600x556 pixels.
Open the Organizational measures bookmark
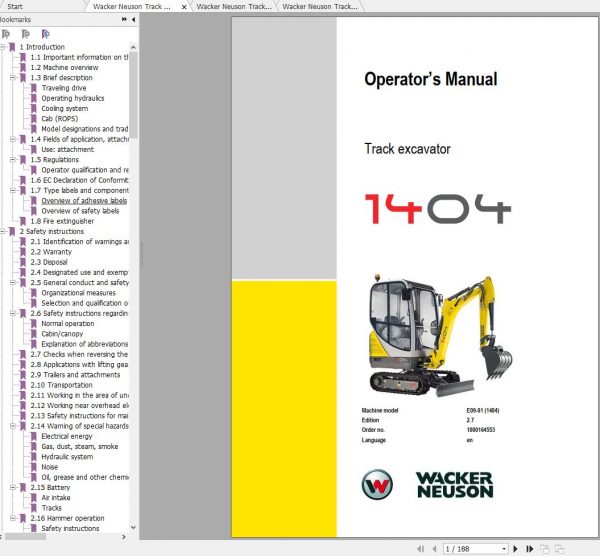click(78, 293)
